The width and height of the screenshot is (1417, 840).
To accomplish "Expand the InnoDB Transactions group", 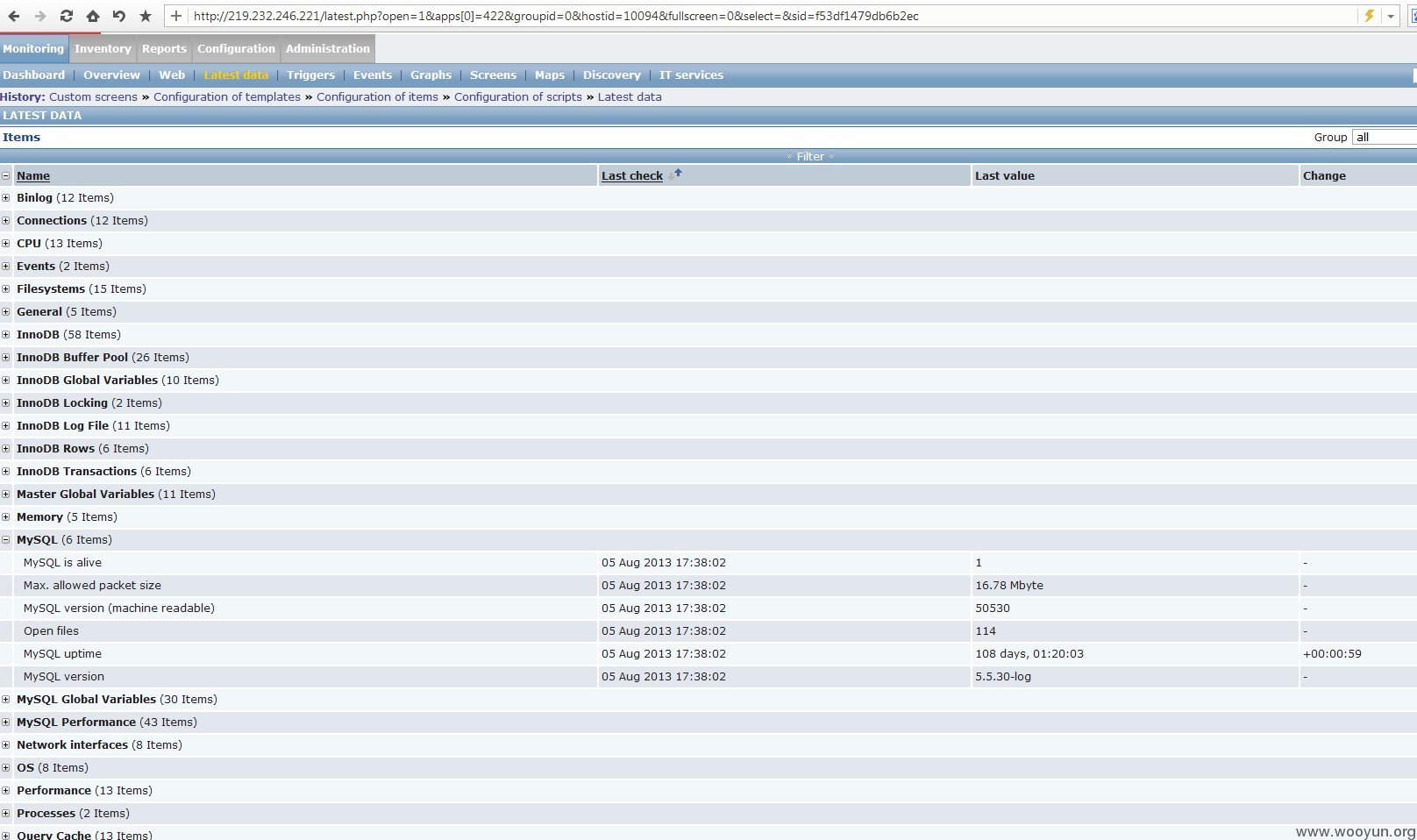I will pos(6,472).
